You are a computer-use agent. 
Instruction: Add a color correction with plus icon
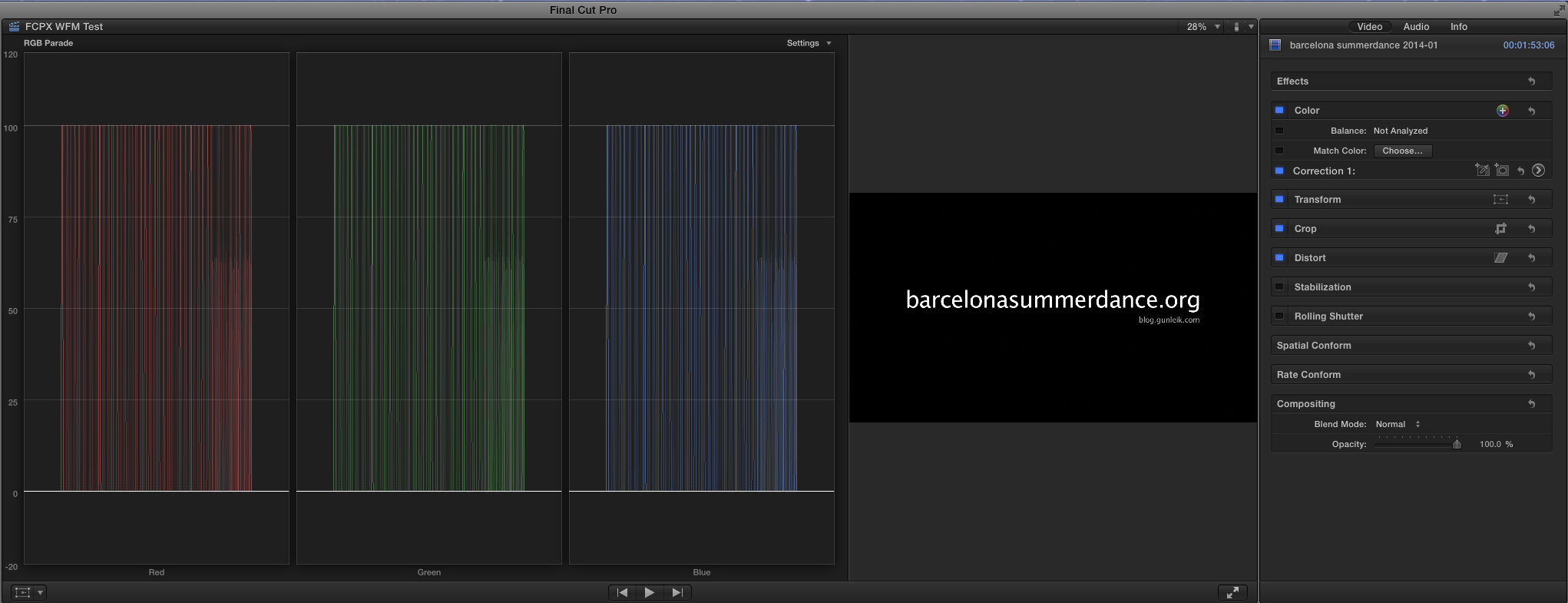[x=1503, y=111]
